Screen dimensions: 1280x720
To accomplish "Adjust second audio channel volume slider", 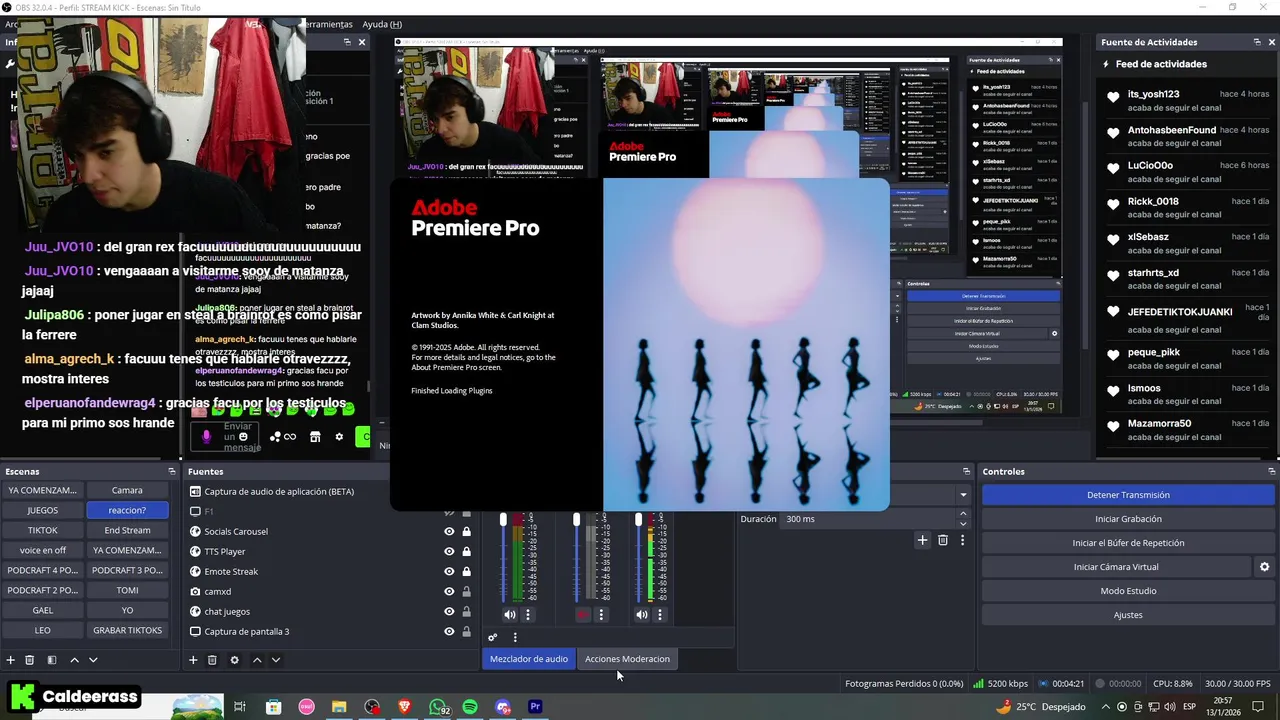I will pyautogui.click(x=576, y=520).
